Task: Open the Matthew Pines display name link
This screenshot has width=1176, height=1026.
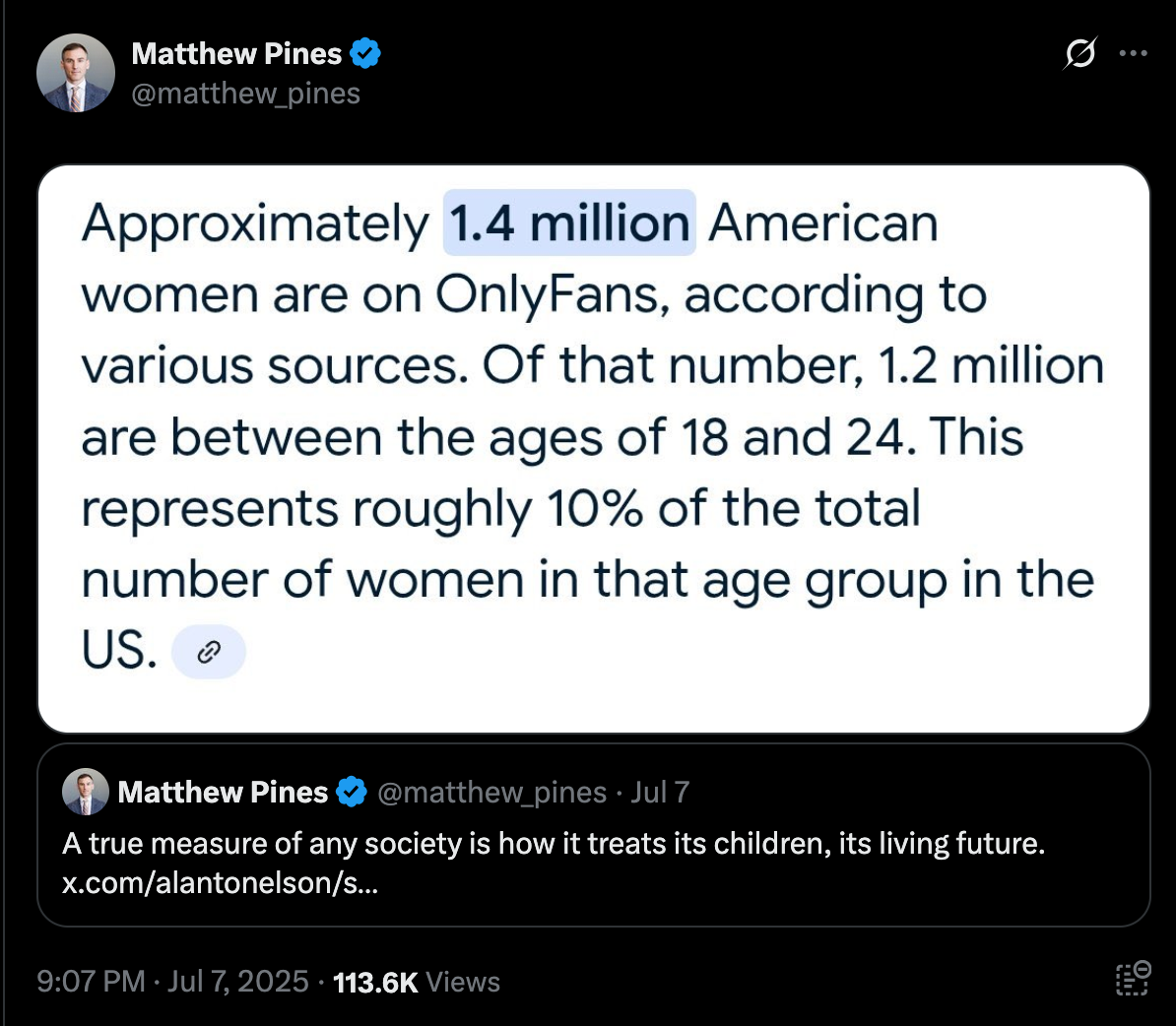Action: pos(236,54)
